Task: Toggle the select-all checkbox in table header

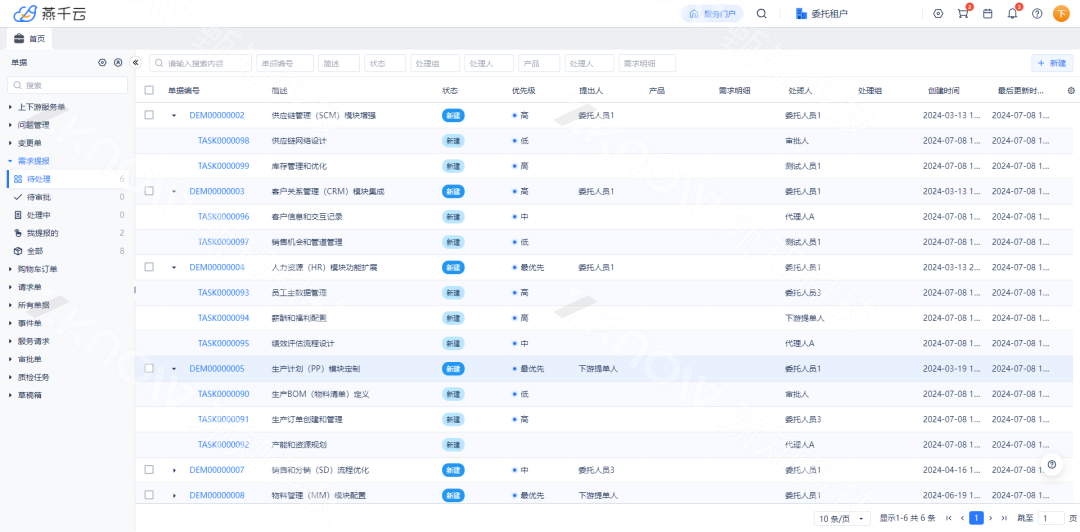Action: click(149, 90)
